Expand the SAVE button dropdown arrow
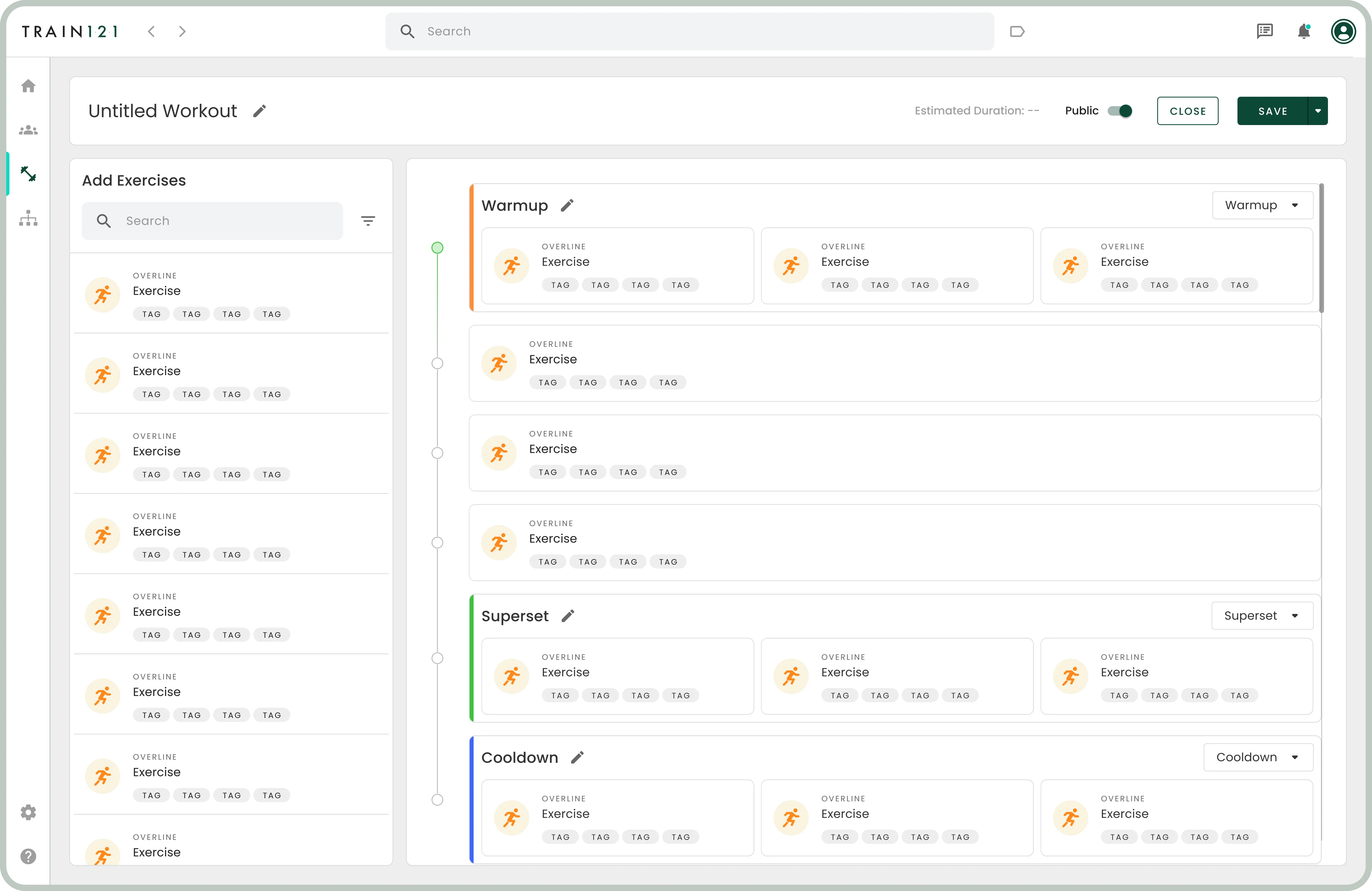 (x=1319, y=111)
